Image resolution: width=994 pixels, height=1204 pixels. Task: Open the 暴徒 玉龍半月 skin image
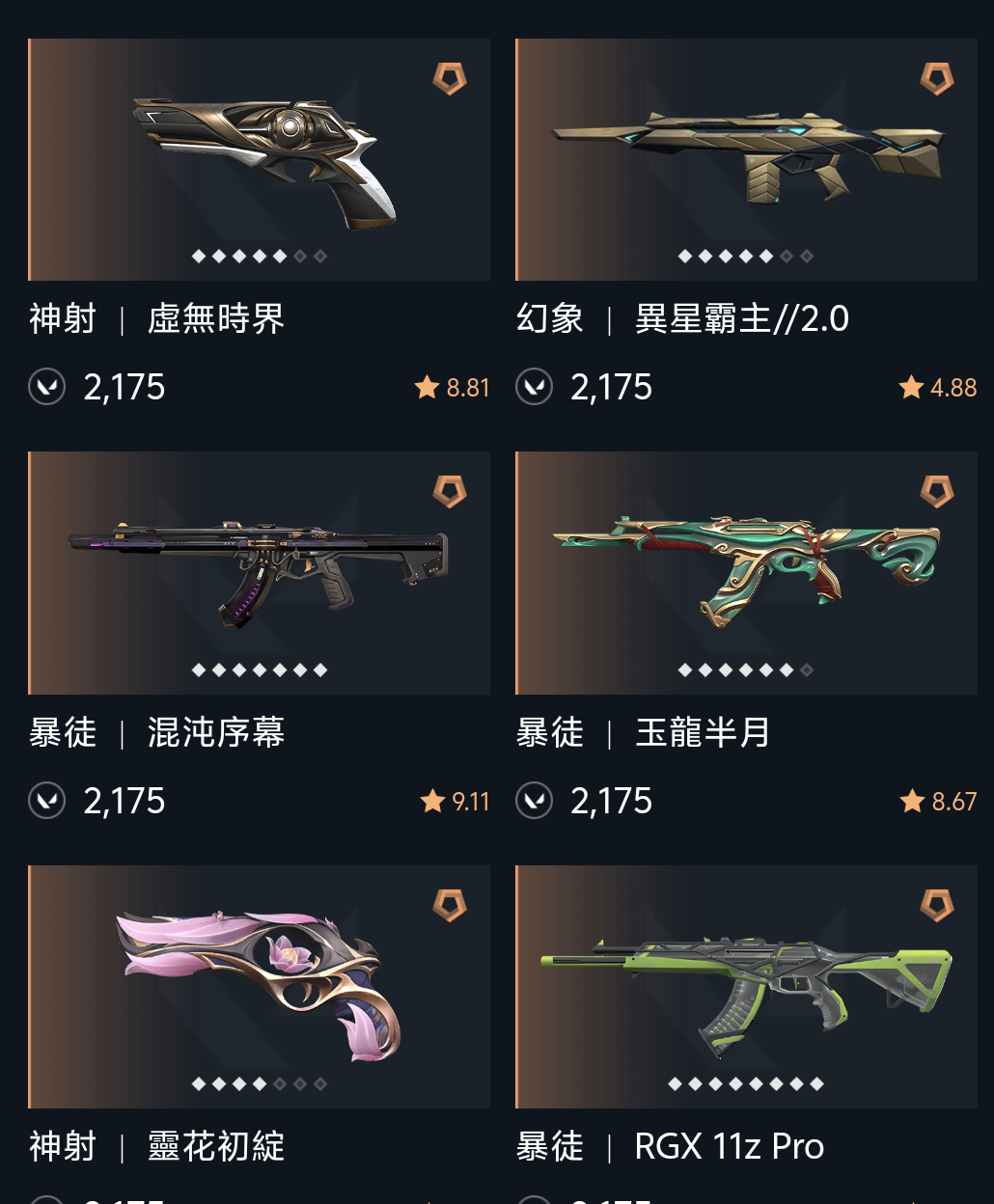[747, 573]
